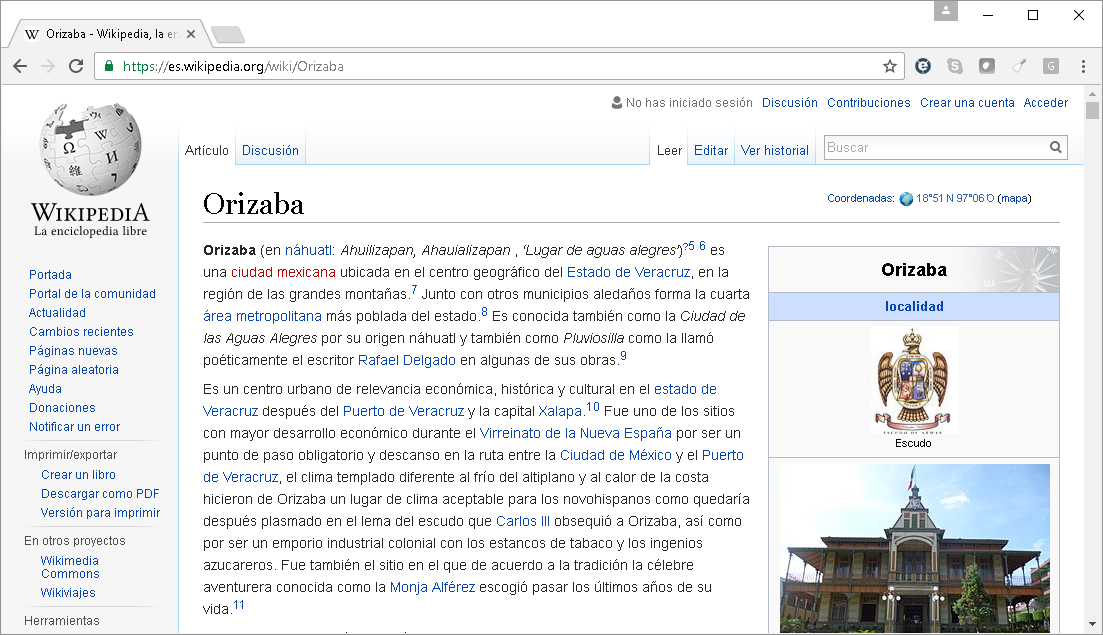The image size is (1103, 635).
Task: Open Wikimedia Commons link
Action: (x=70, y=567)
